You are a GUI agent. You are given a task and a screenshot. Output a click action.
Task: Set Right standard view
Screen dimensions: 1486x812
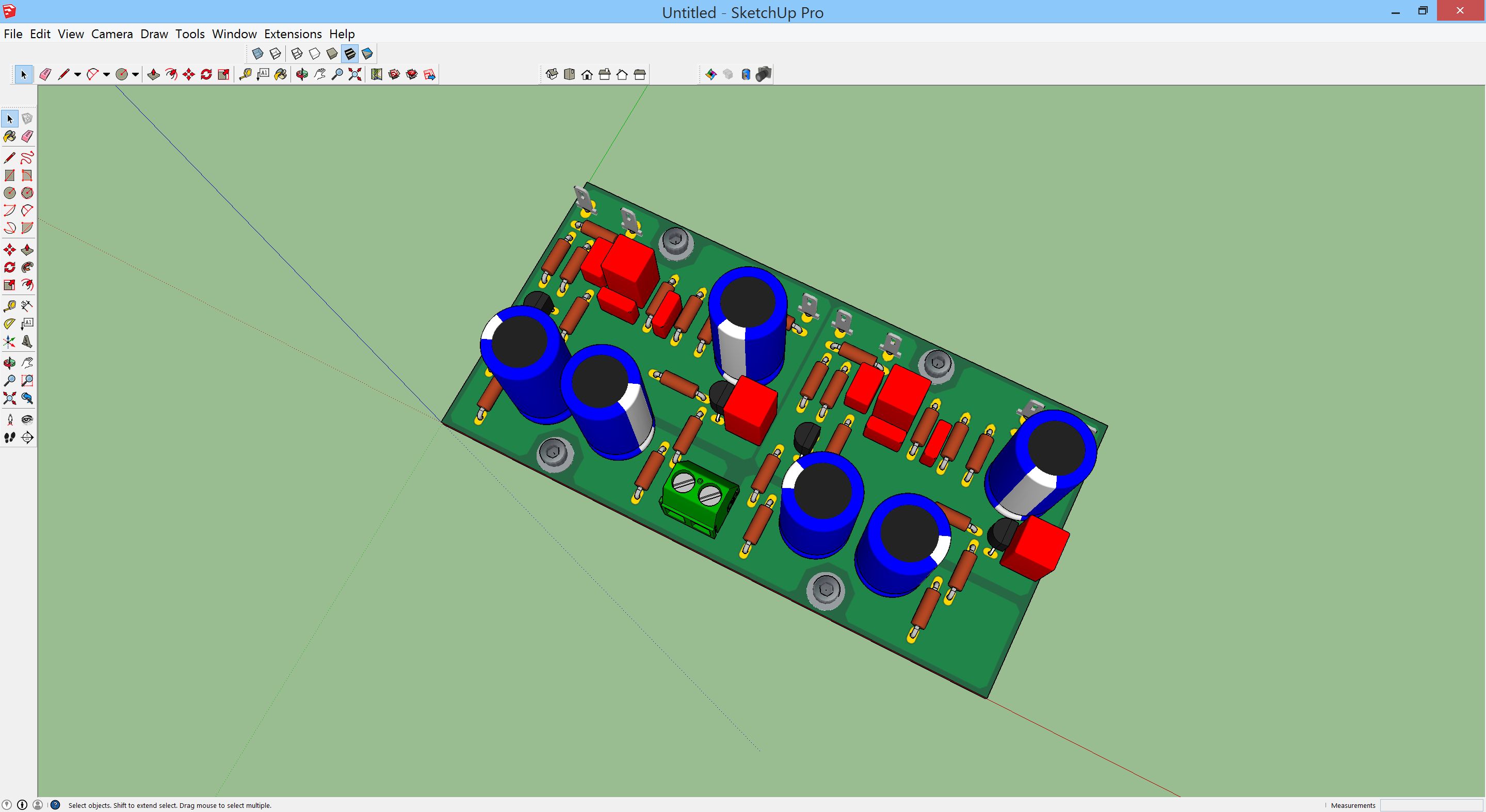pos(605,74)
